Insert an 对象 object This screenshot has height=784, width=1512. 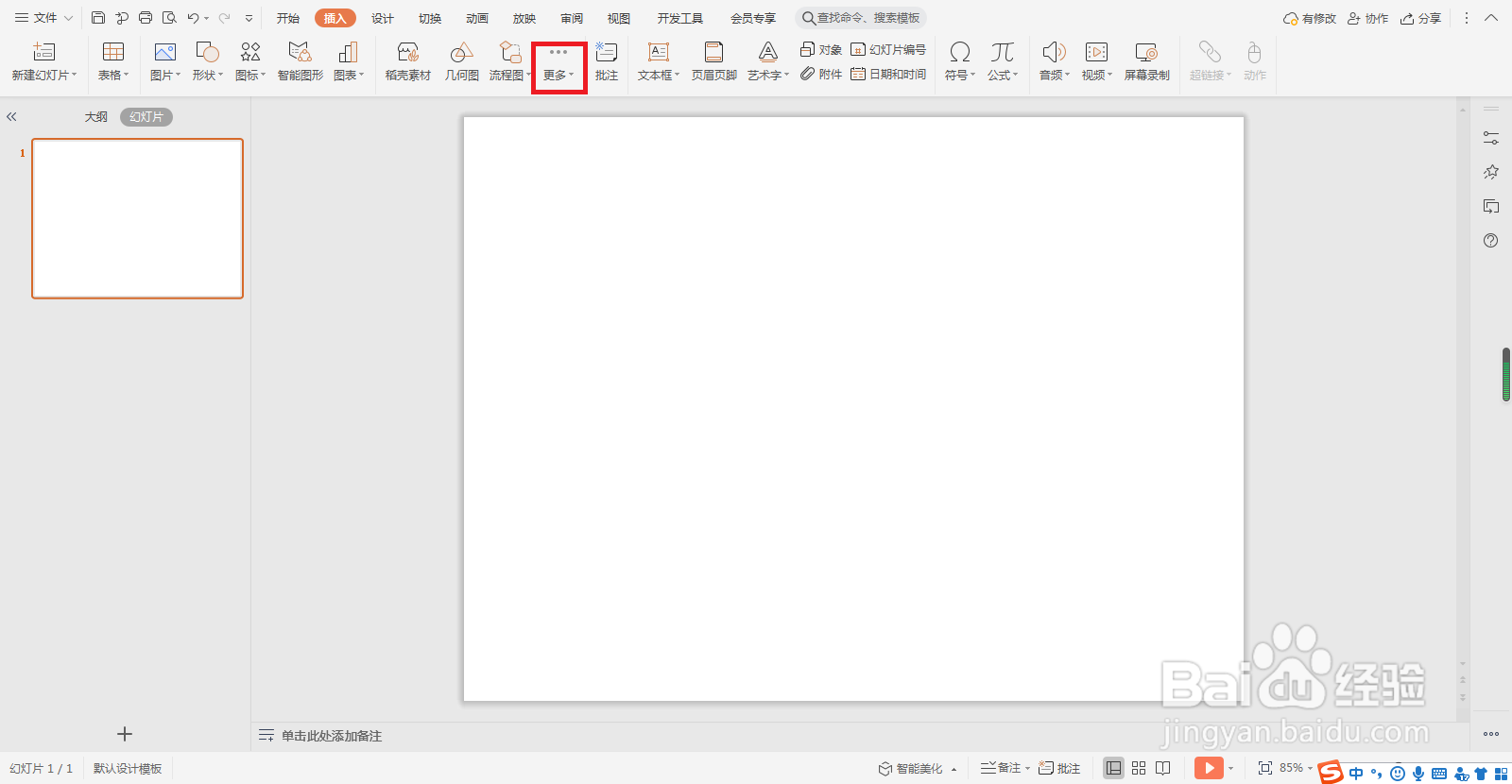pyautogui.click(x=820, y=49)
